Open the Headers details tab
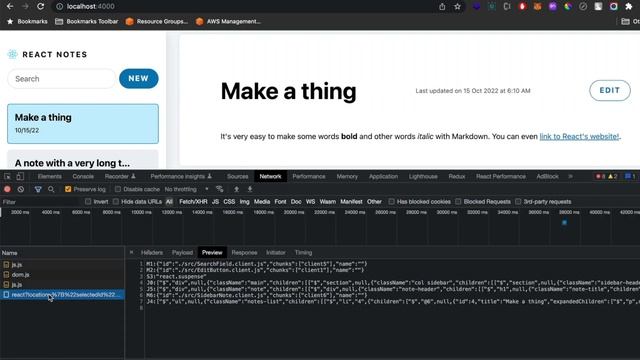 tap(151, 253)
